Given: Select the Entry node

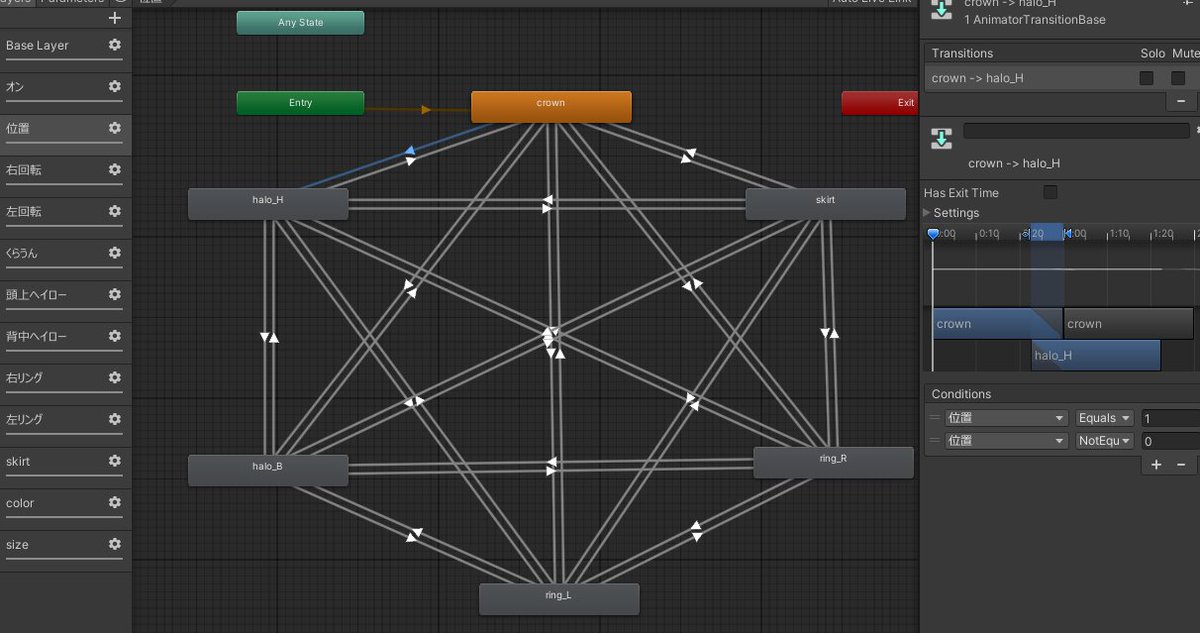Looking at the screenshot, I should coord(300,103).
